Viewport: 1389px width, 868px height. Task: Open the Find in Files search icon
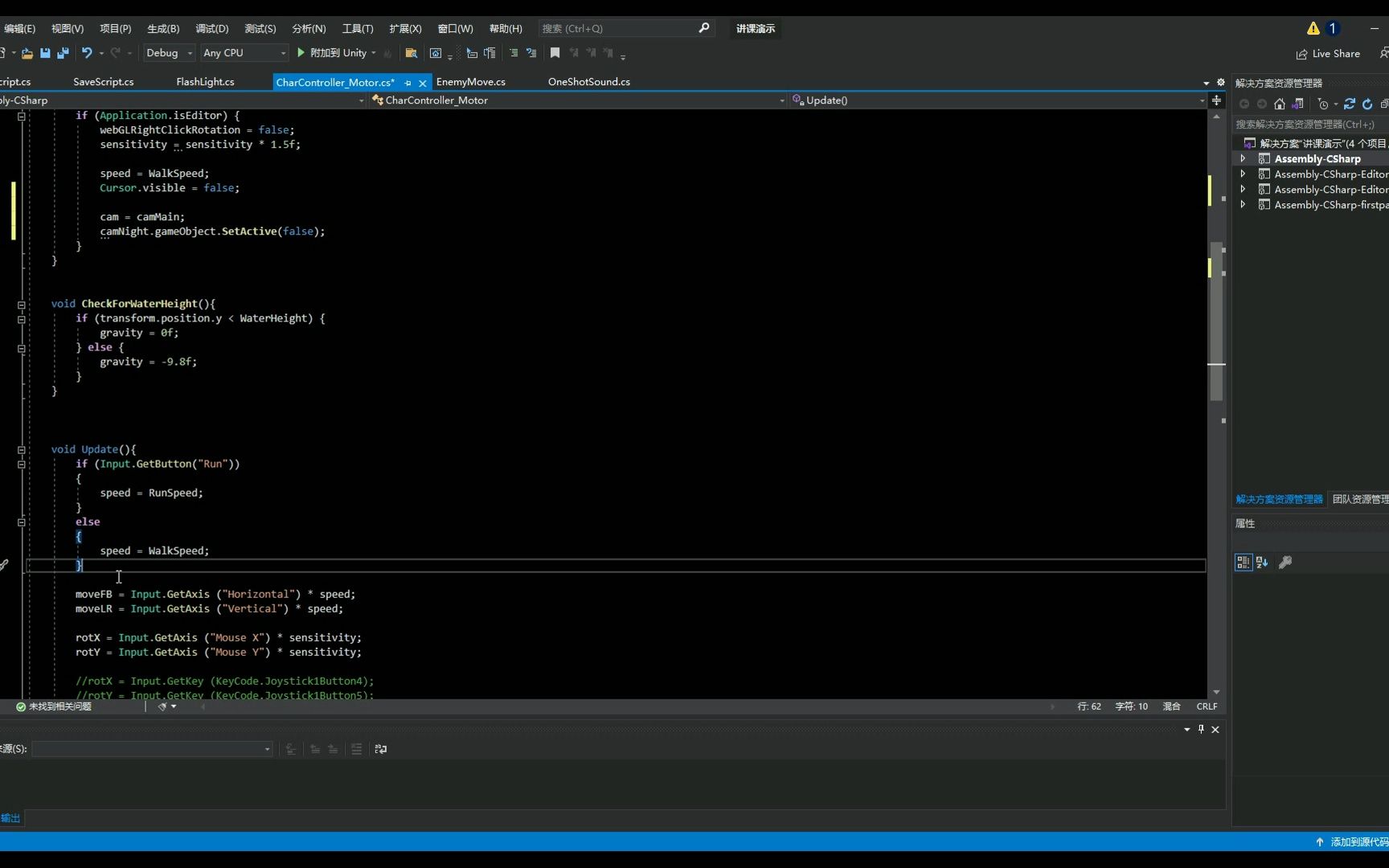(411, 53)
